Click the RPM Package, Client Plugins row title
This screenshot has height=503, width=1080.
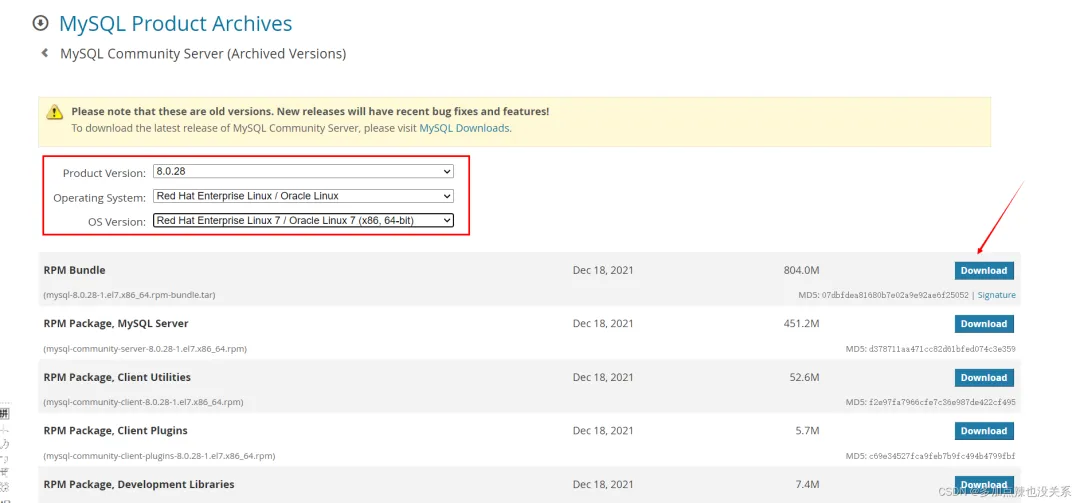pyautogui.click(x=116, y=431)
